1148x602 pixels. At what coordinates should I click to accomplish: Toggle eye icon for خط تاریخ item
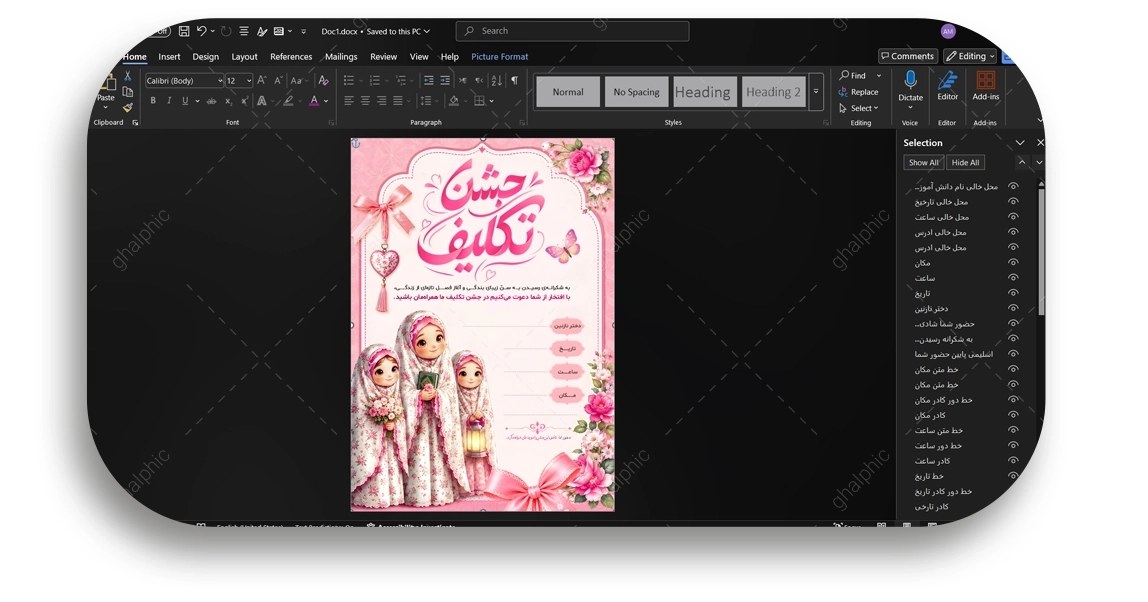tap(1013, 476)
